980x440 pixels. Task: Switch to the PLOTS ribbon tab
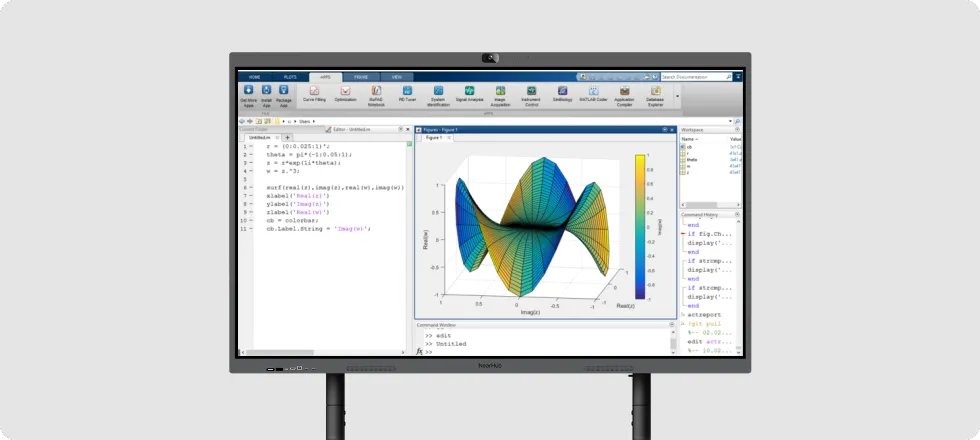click(290, 77)
